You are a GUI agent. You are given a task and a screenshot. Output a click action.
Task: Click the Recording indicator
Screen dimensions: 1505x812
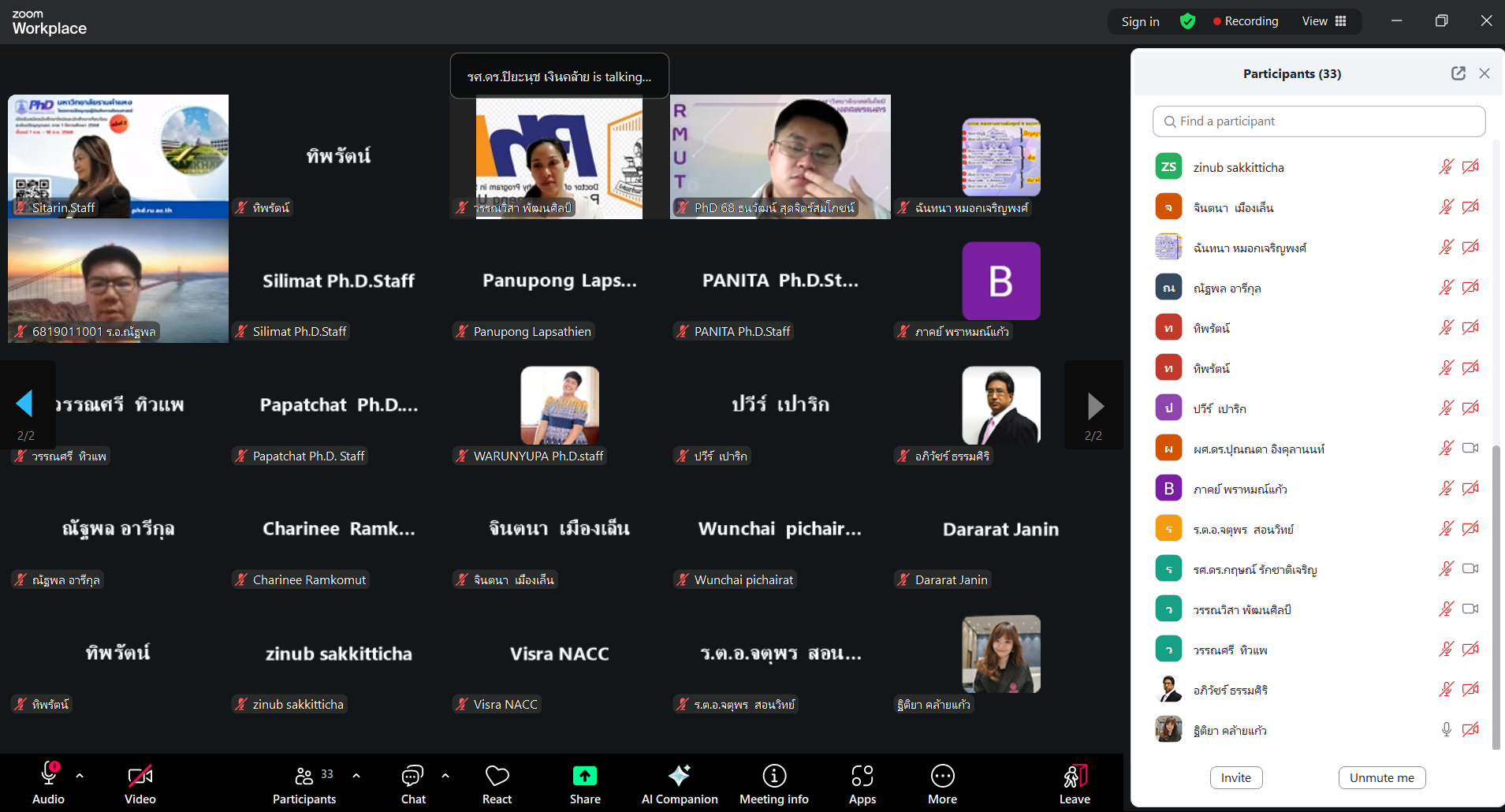point(1245,21)
